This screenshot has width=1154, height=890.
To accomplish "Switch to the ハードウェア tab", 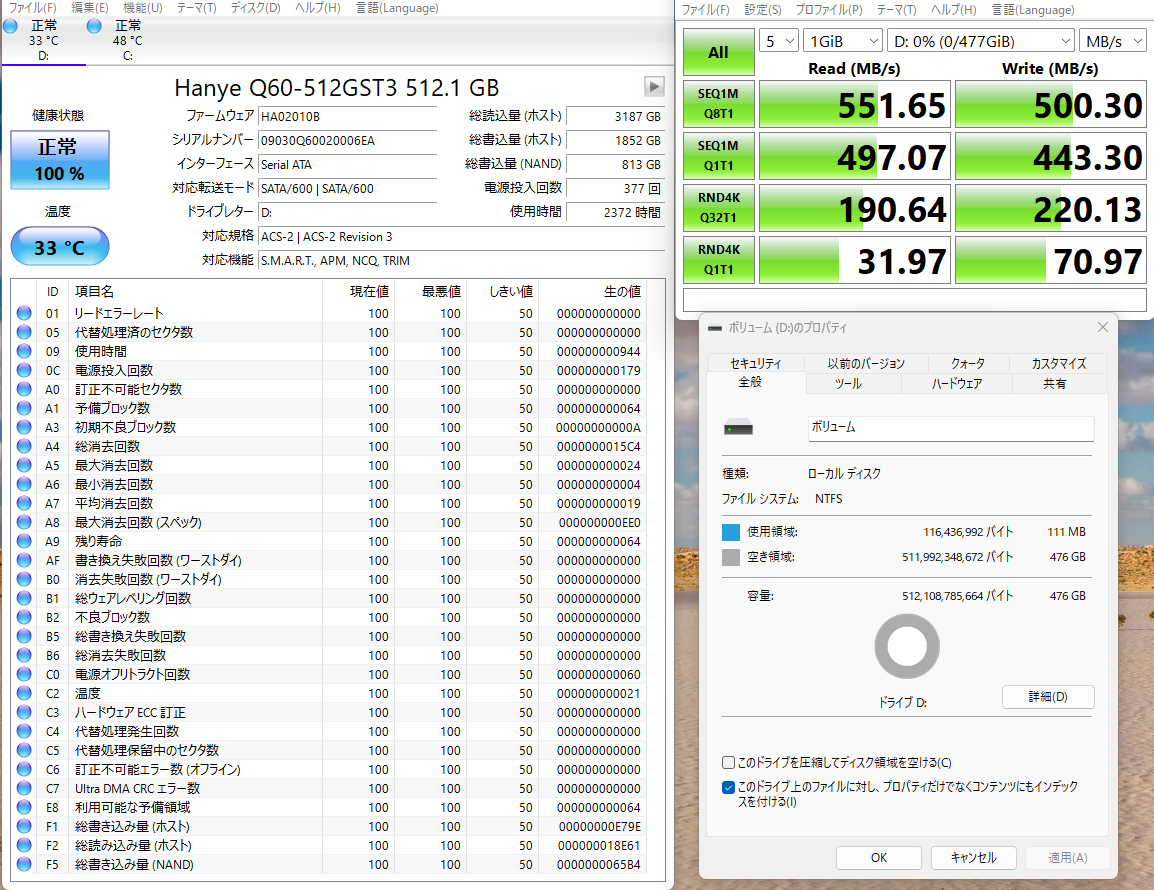I will (956, 383).
